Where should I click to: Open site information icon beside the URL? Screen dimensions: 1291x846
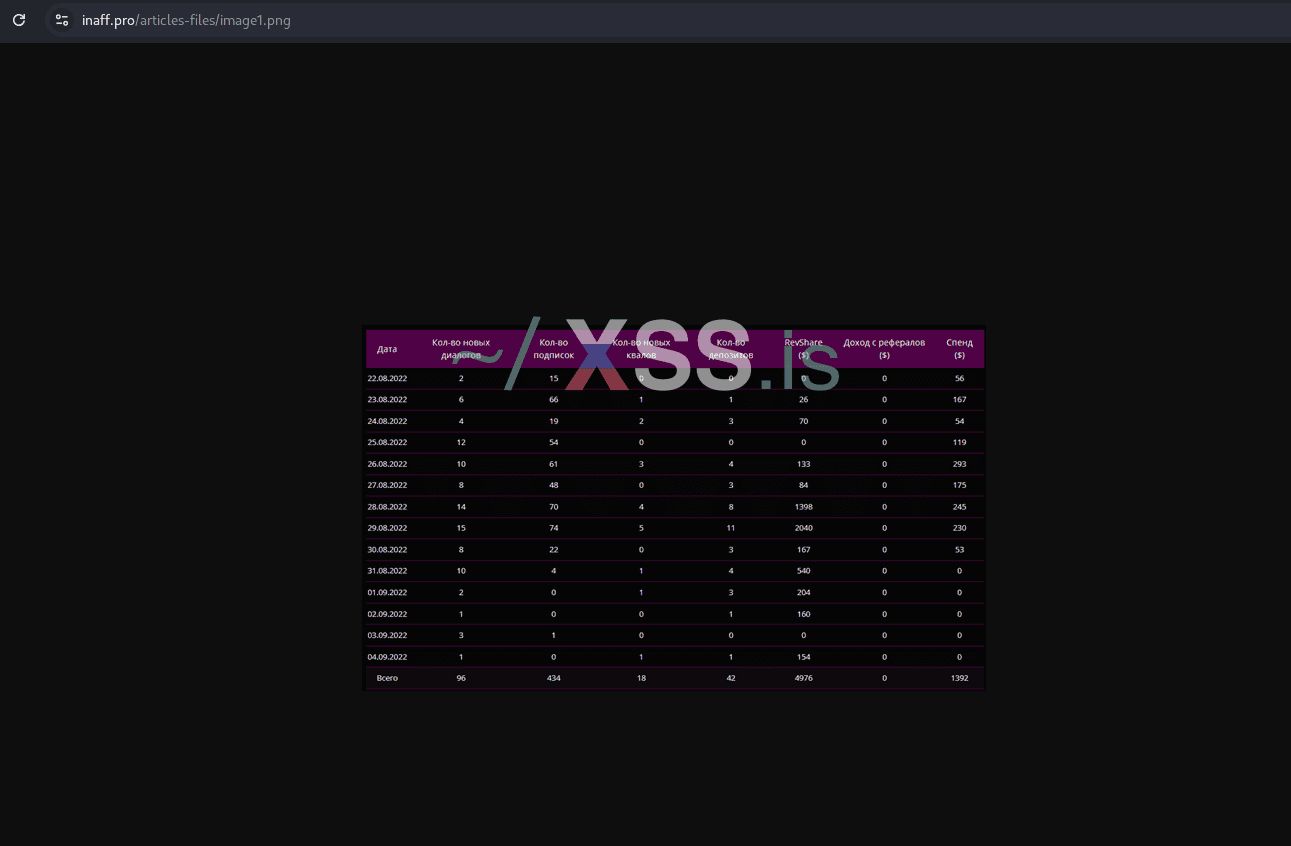pos(62,20)
